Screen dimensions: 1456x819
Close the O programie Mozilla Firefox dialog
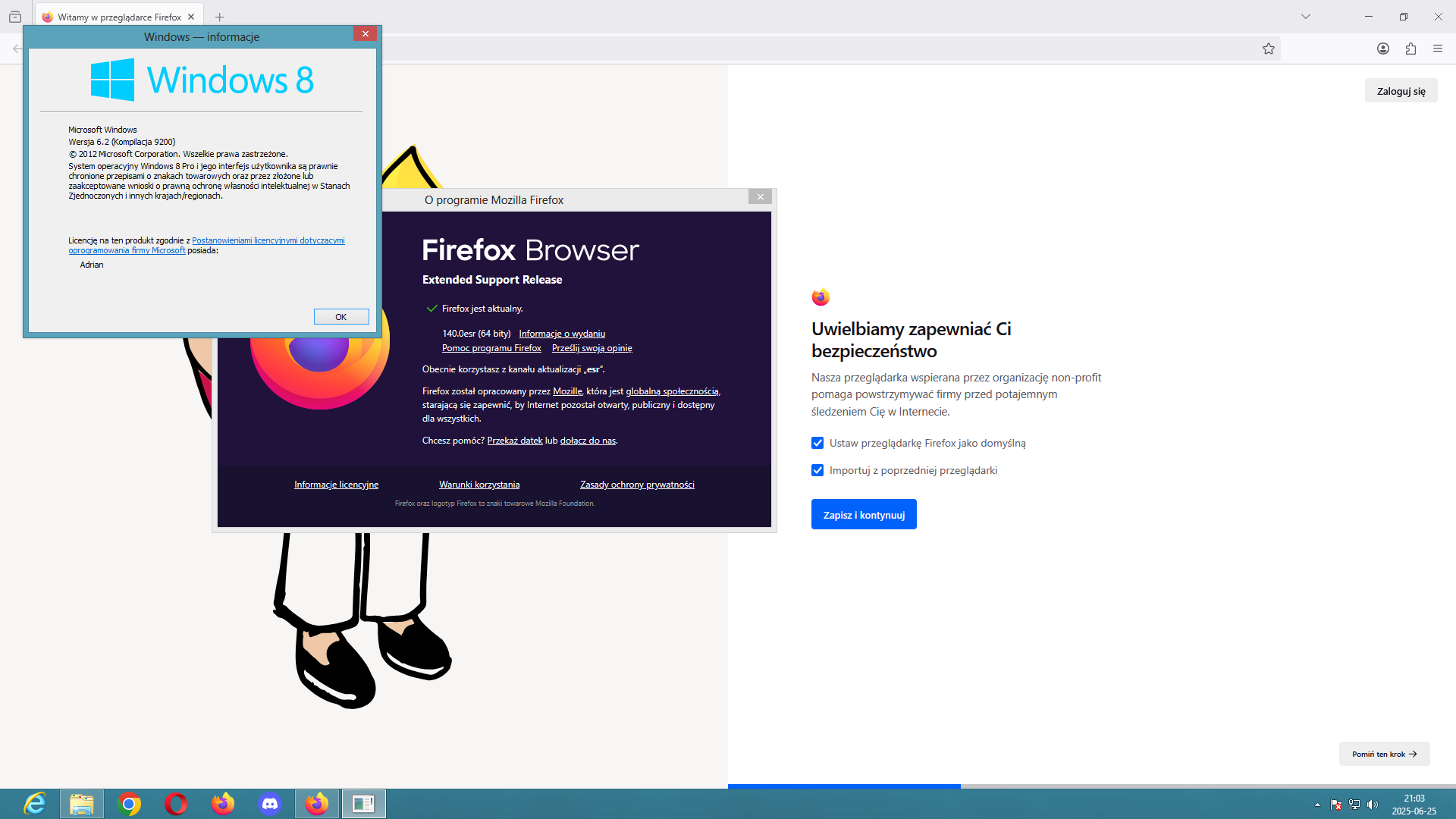760,196
